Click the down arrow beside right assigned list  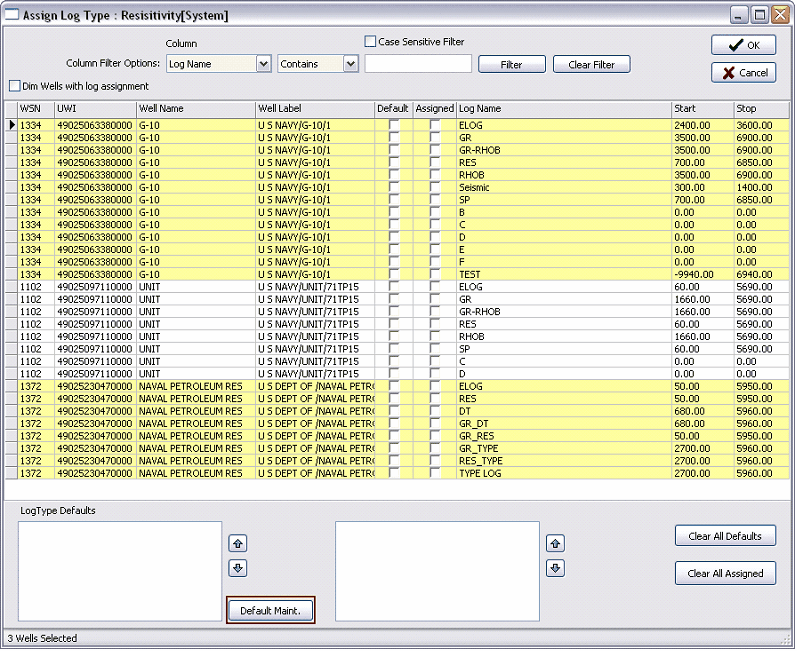(556, 568)
